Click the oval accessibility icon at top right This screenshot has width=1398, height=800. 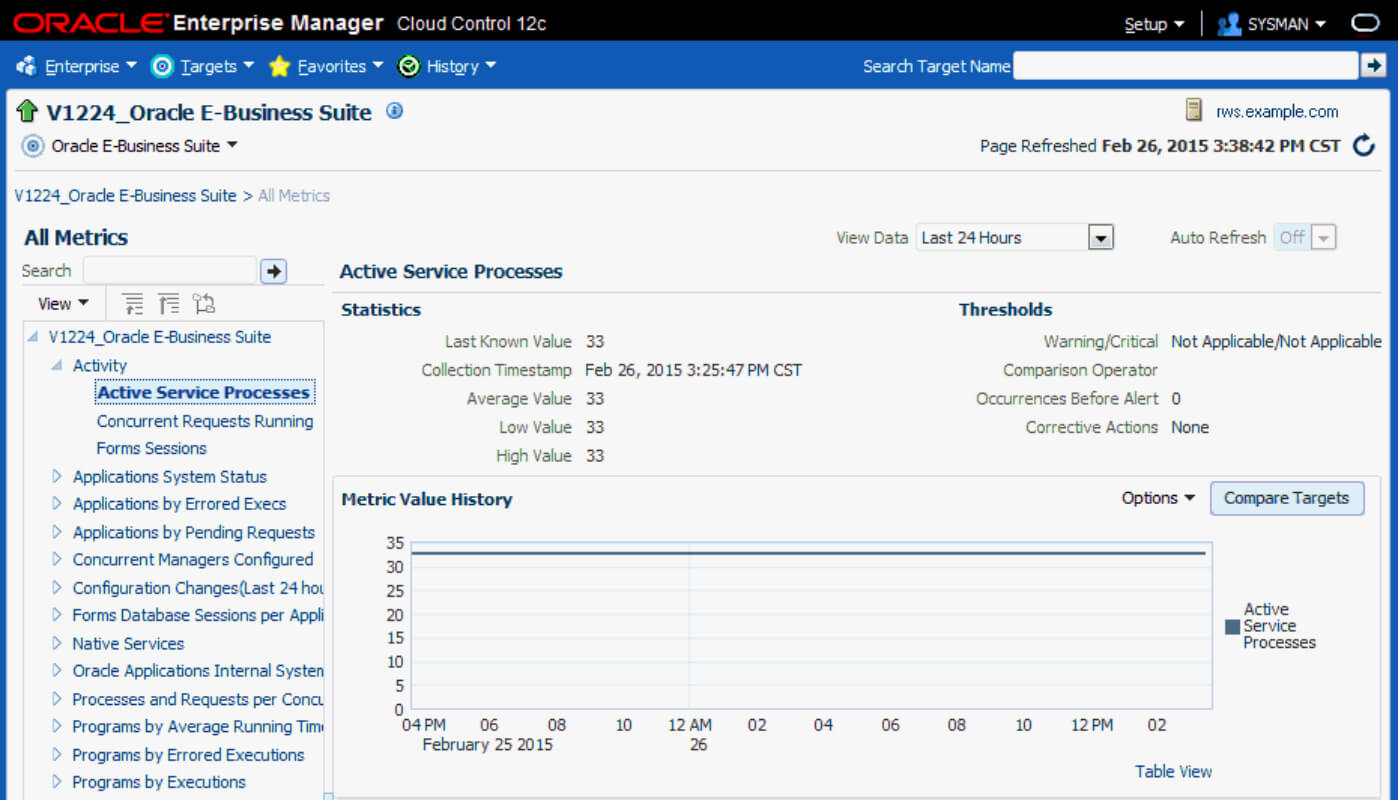[1365, 24]
